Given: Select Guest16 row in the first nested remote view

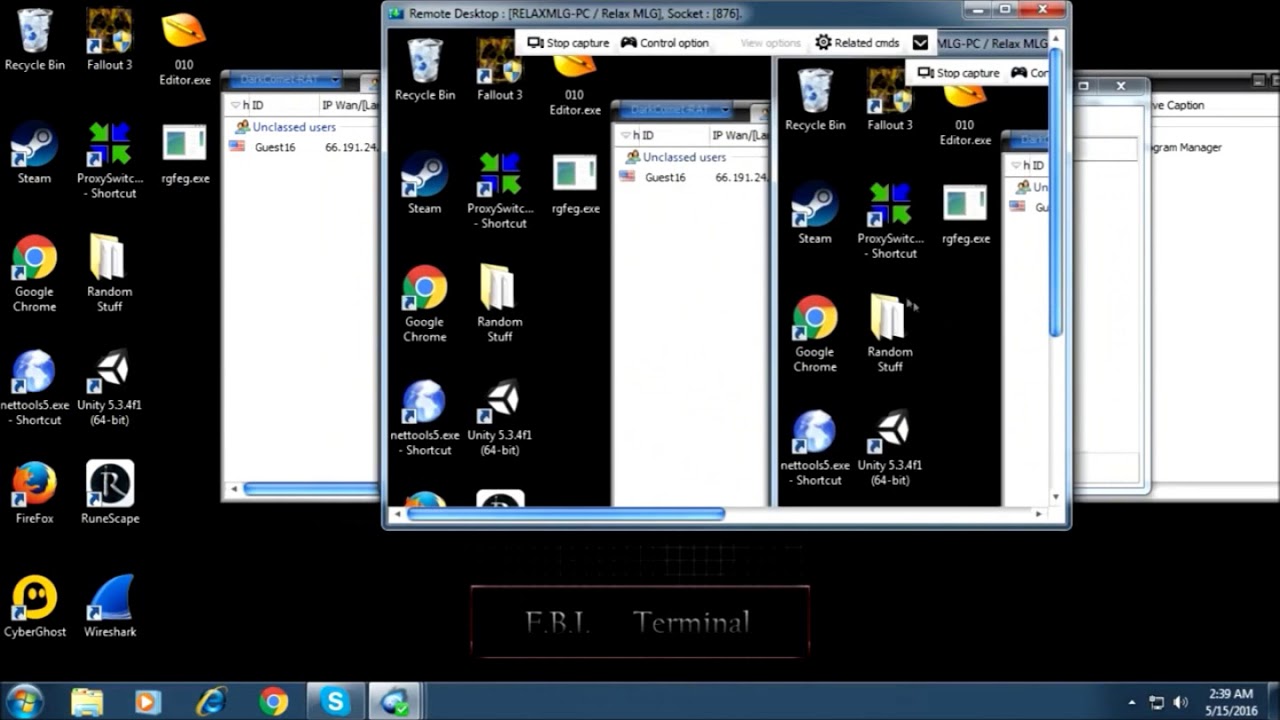Looking at the screenshot, I should (692, 177).
